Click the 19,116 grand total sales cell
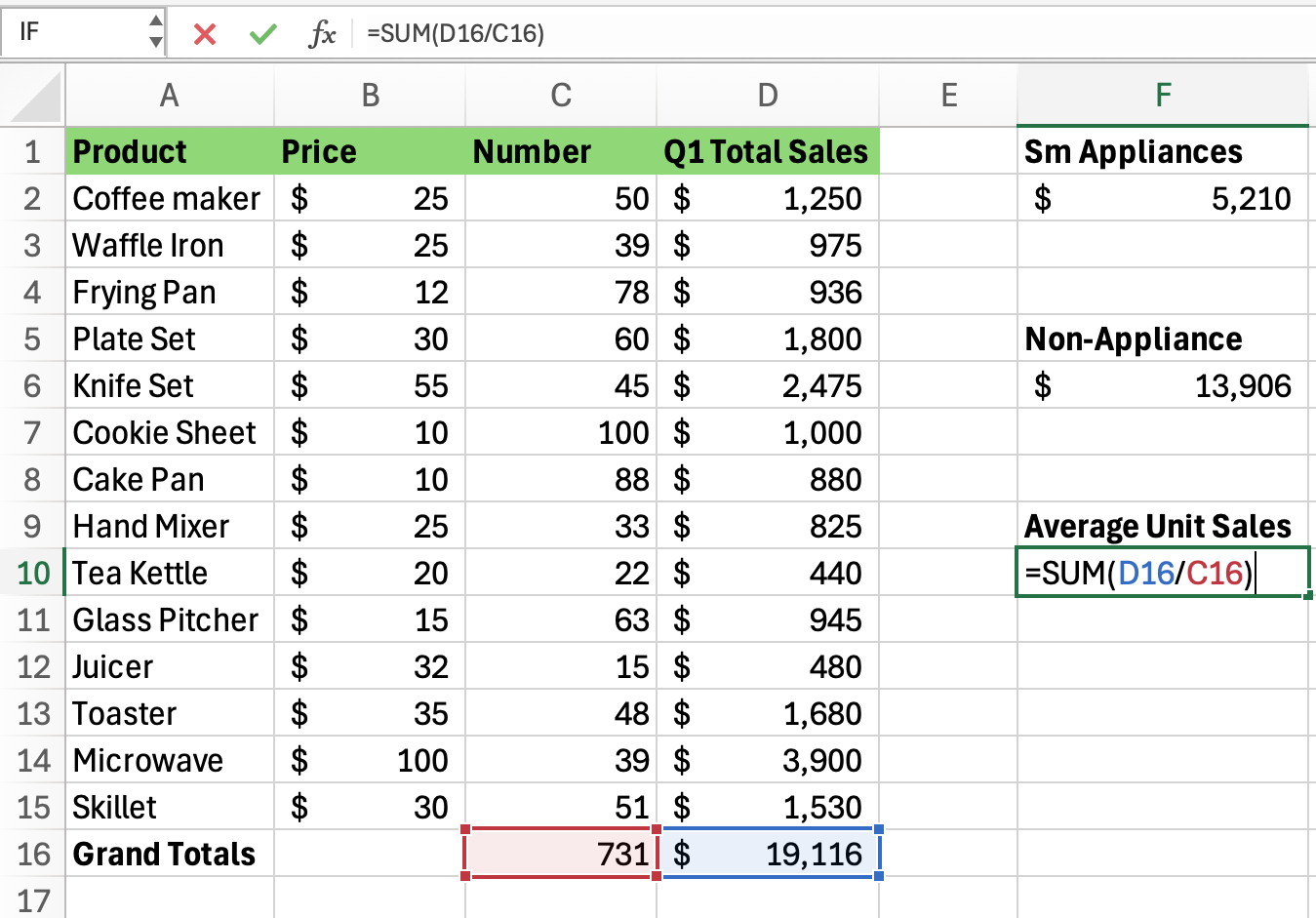The height and width of the screenshot is (918, 1316). click(x=768, y=854)
